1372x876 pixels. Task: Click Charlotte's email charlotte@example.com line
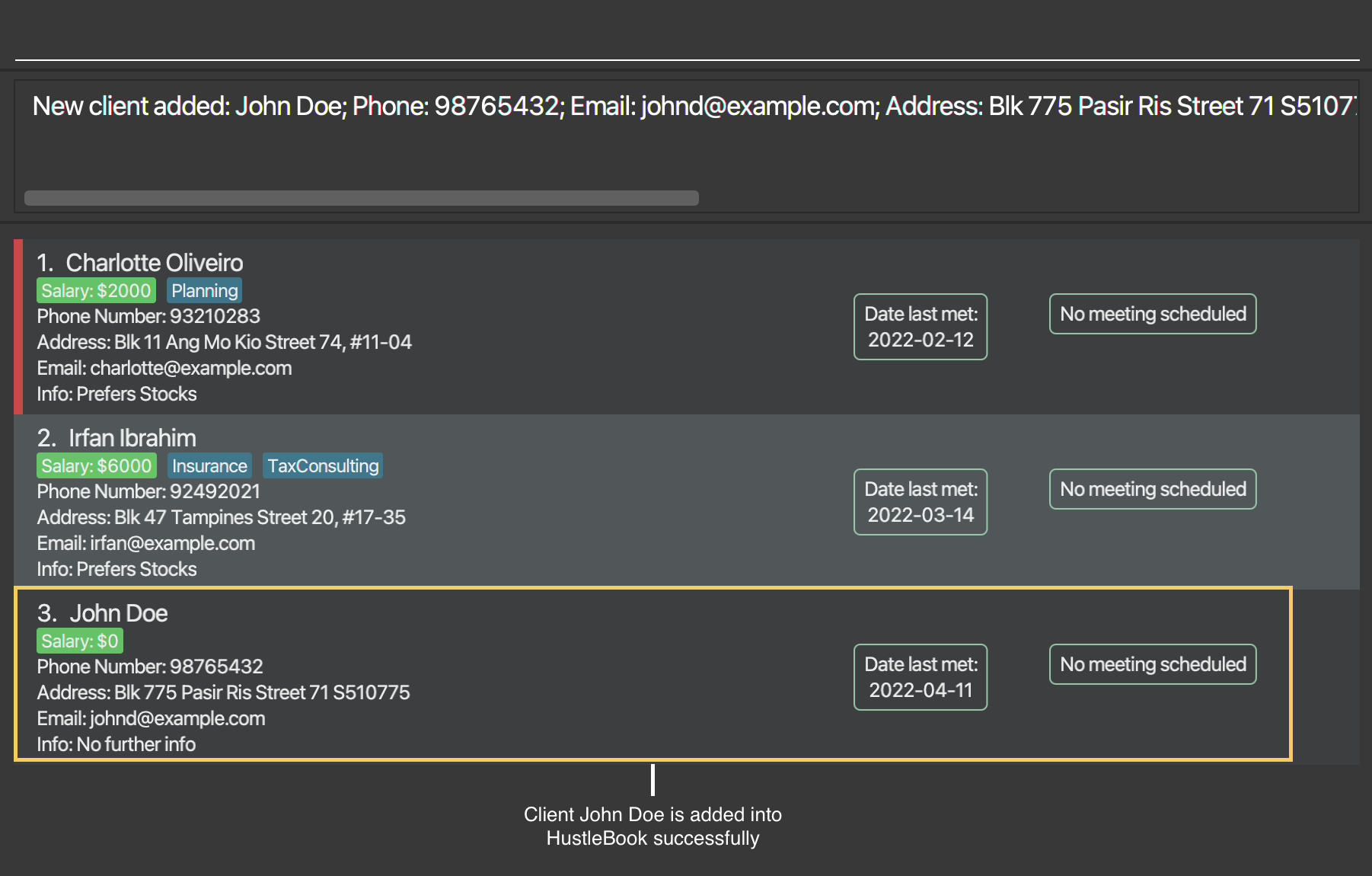point(164,368)
